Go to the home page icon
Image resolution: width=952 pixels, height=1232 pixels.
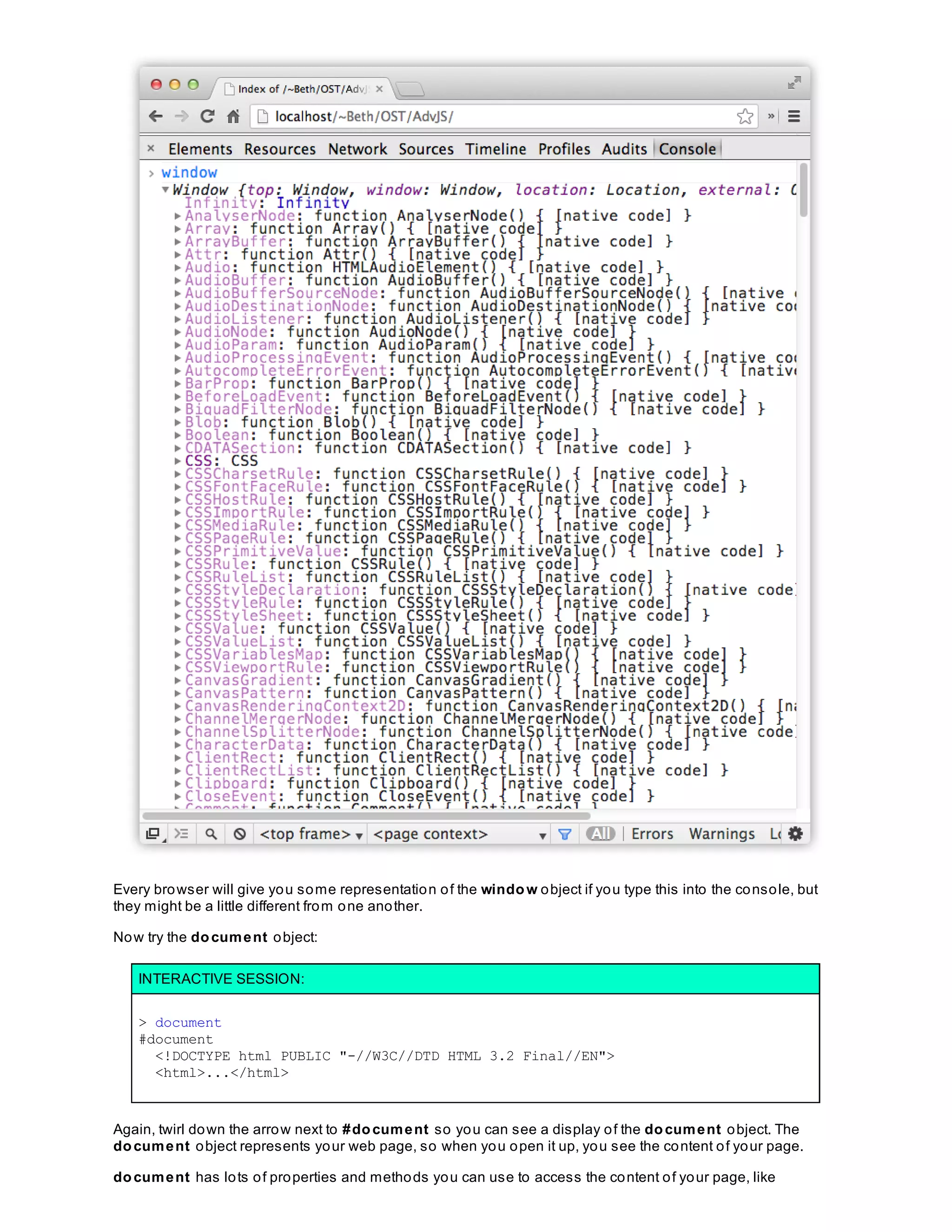233,116
